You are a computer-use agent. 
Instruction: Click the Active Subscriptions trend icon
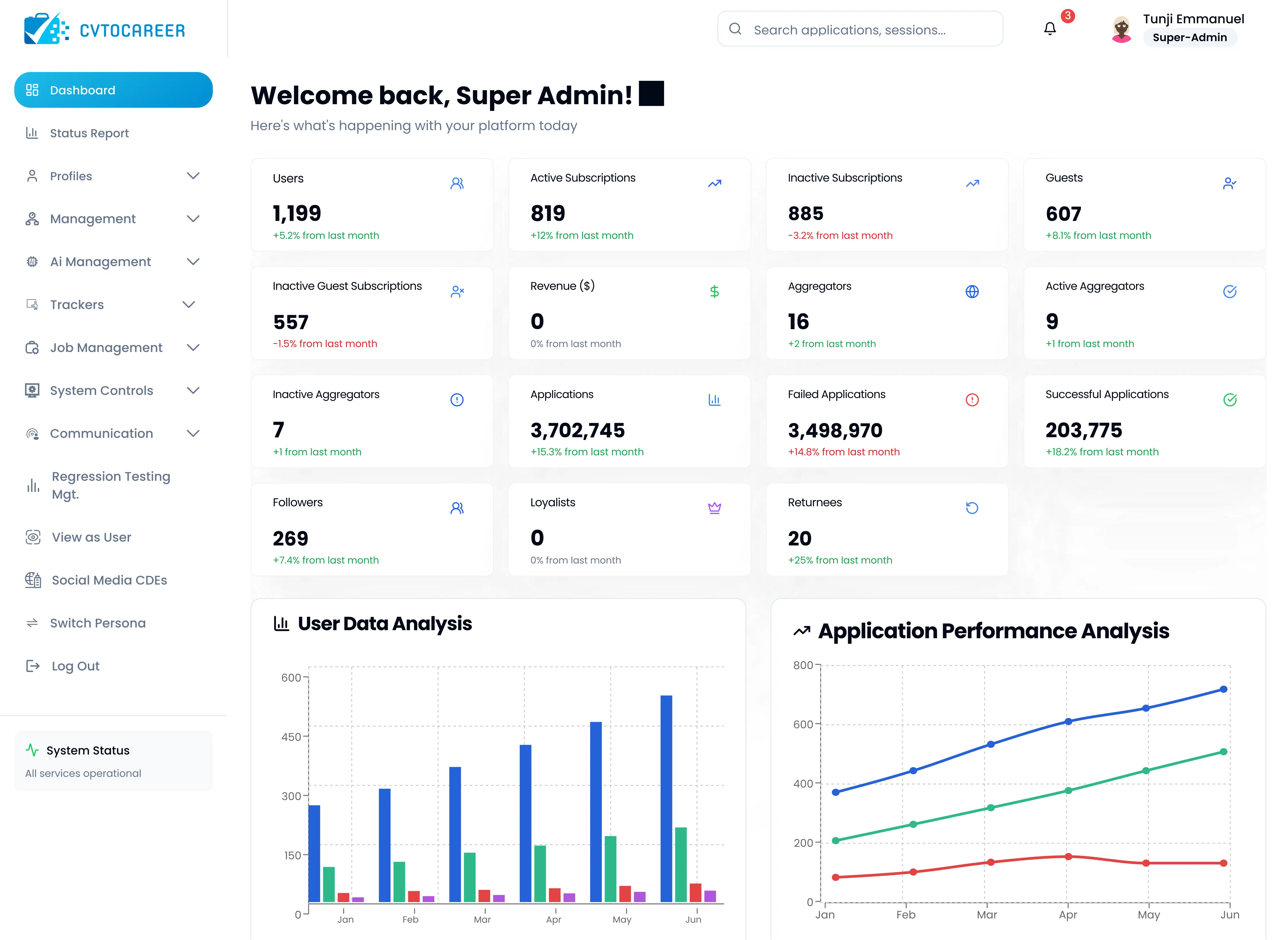click(x=714, y=183)
